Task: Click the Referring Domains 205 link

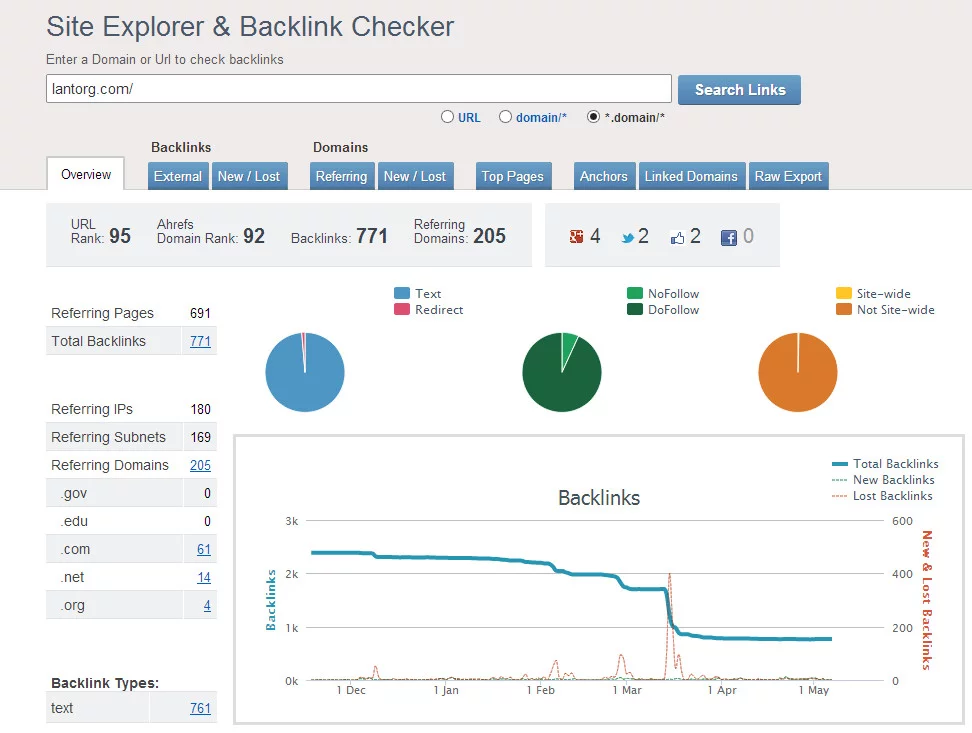Action: 200,465
